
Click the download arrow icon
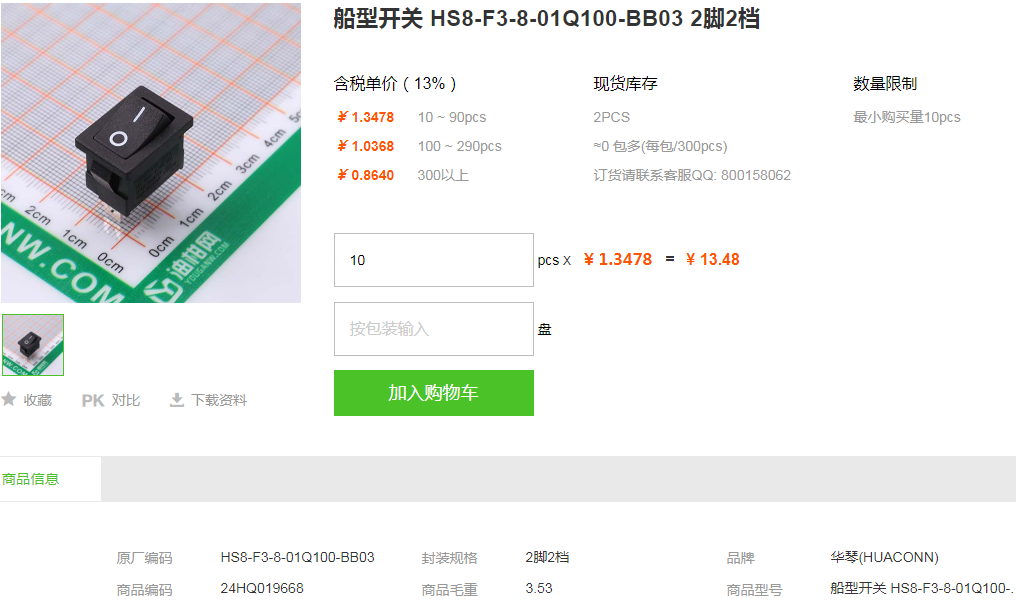177,400
